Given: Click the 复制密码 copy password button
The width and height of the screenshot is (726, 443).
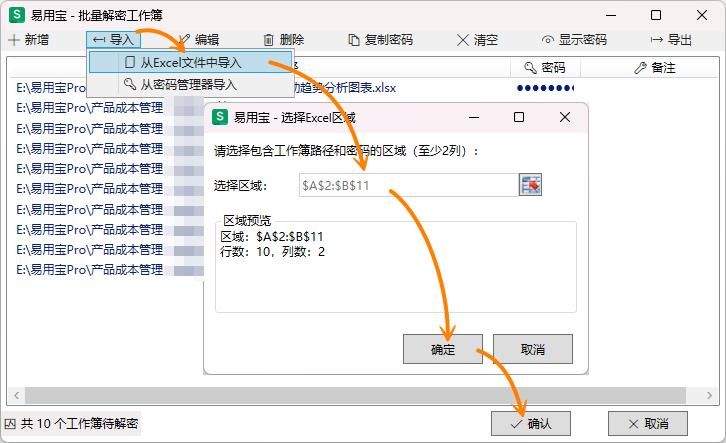Looking at the screenshot, I should pyautogui.click(x=380, y=40).
